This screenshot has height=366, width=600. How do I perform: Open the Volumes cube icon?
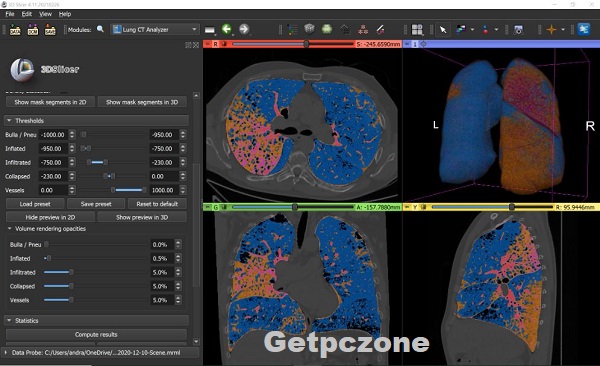click(309, 29)
